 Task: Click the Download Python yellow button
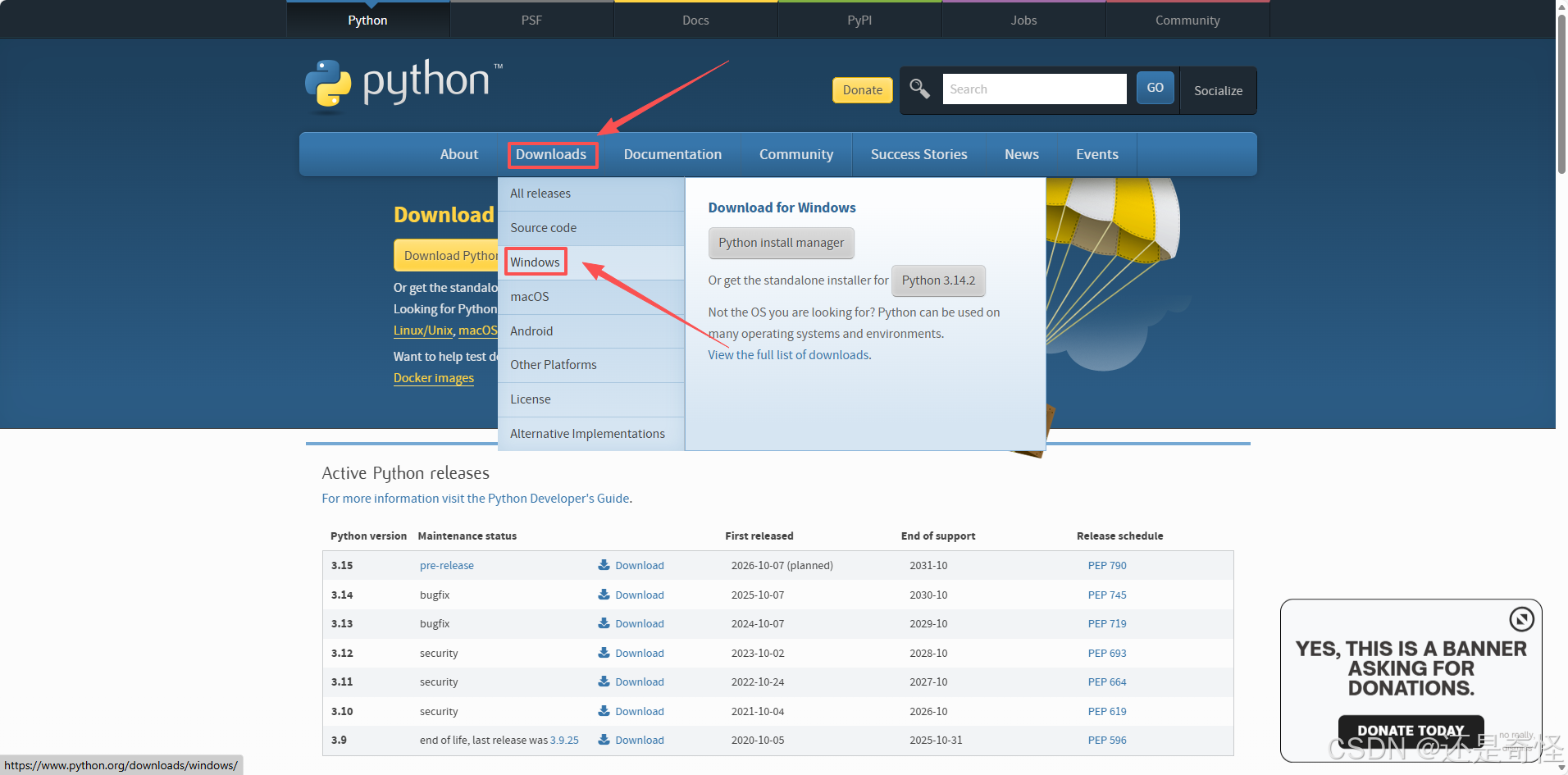(x=447, y=256)
